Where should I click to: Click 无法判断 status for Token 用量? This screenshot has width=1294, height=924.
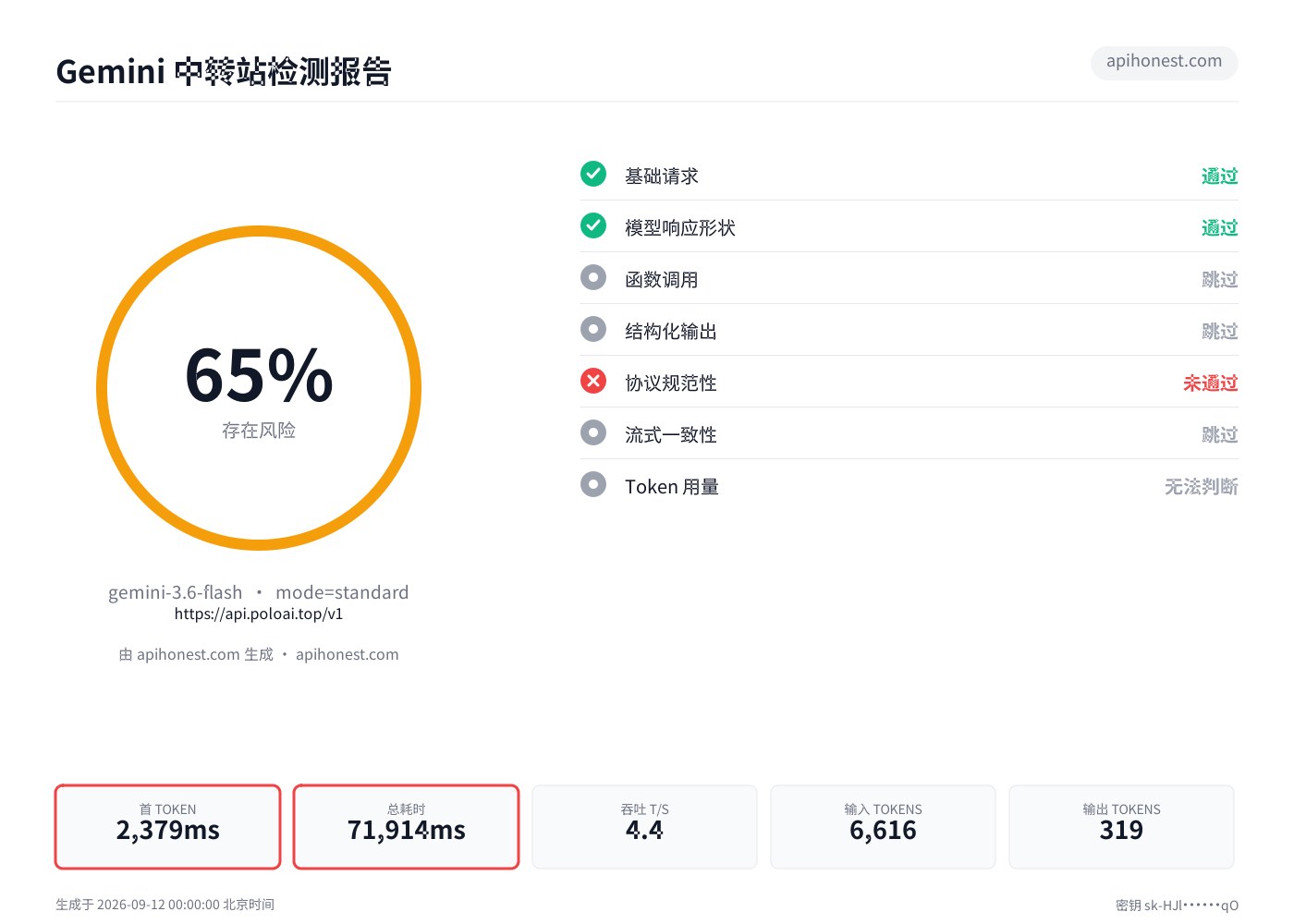(1201, 486)
